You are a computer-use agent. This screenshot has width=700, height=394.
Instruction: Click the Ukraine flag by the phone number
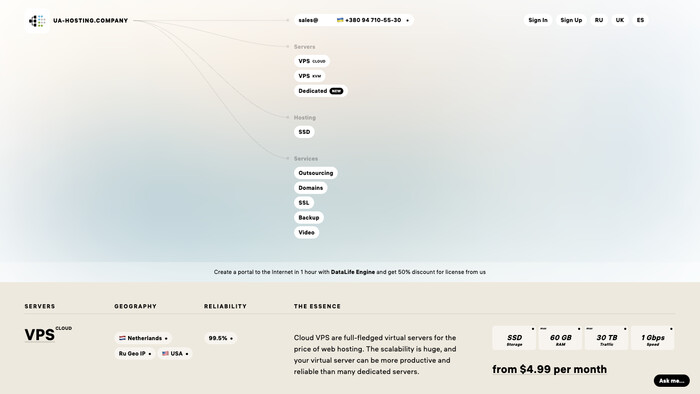340,20
